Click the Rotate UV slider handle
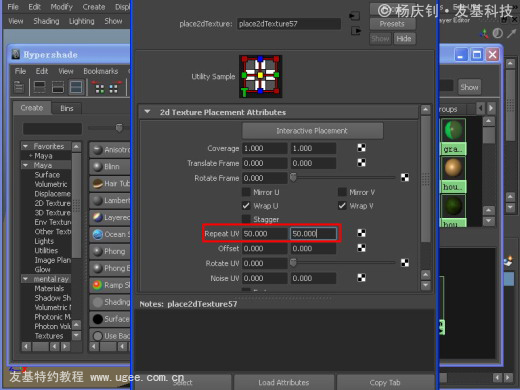Viewport: 520px width, 390px height. (293, 263)
